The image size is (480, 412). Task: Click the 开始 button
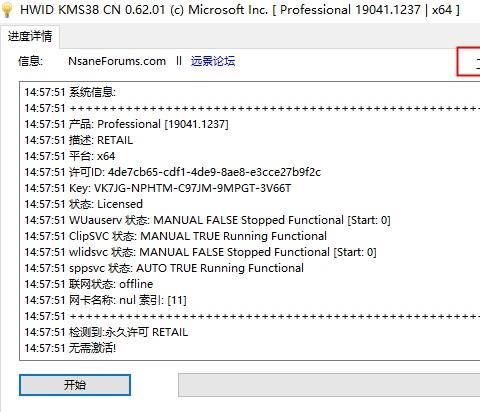point(75,385)
